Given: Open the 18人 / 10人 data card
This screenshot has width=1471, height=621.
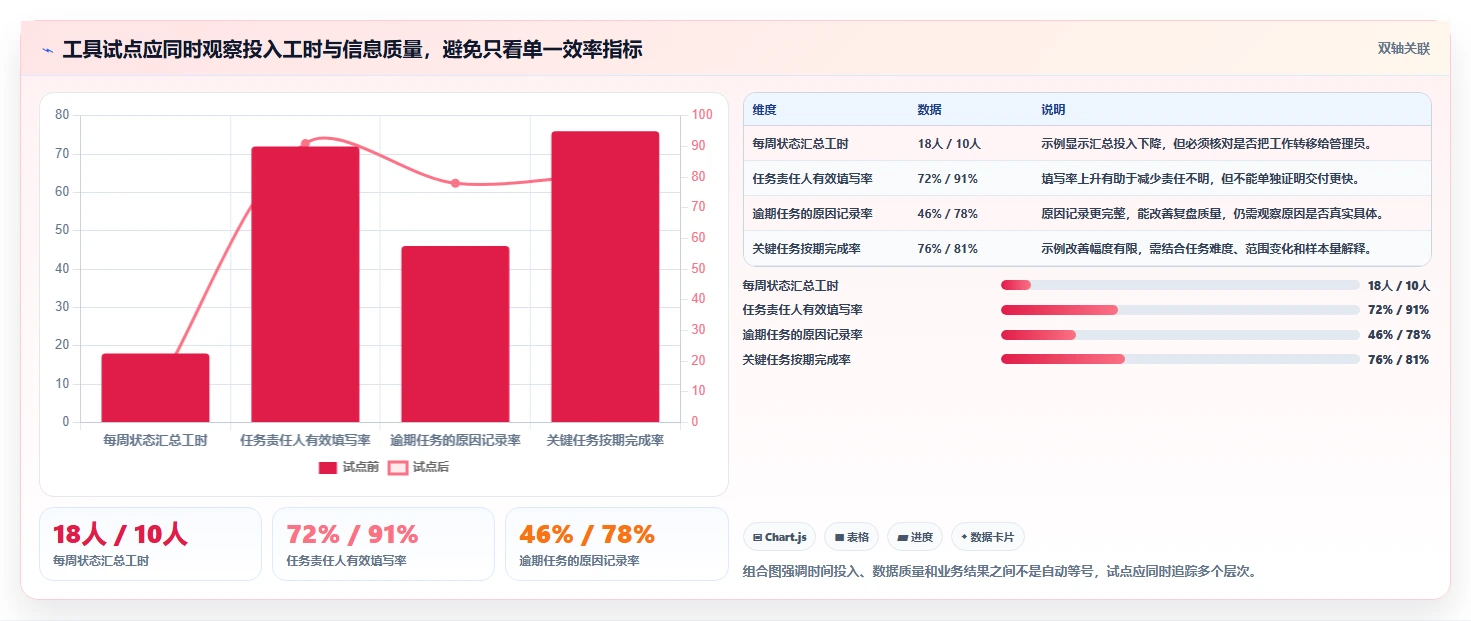Looking at the screenshot, I should pyautogui.click(x=150, y=544).
